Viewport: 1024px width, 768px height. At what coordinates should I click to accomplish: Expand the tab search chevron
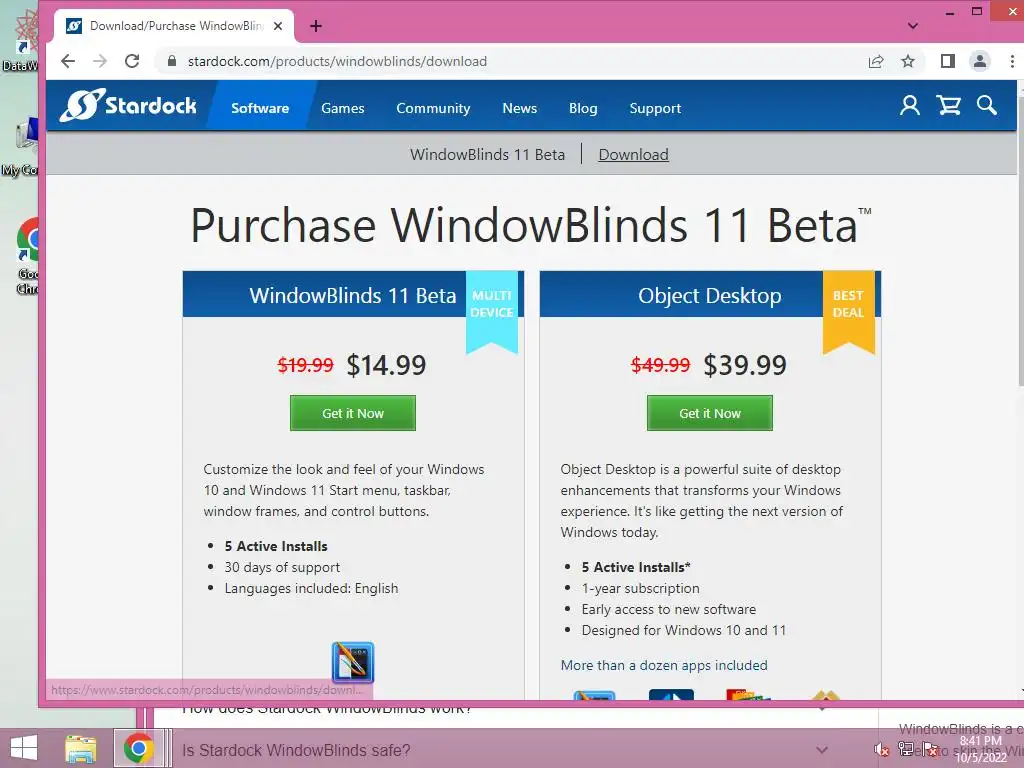(913, 26)
